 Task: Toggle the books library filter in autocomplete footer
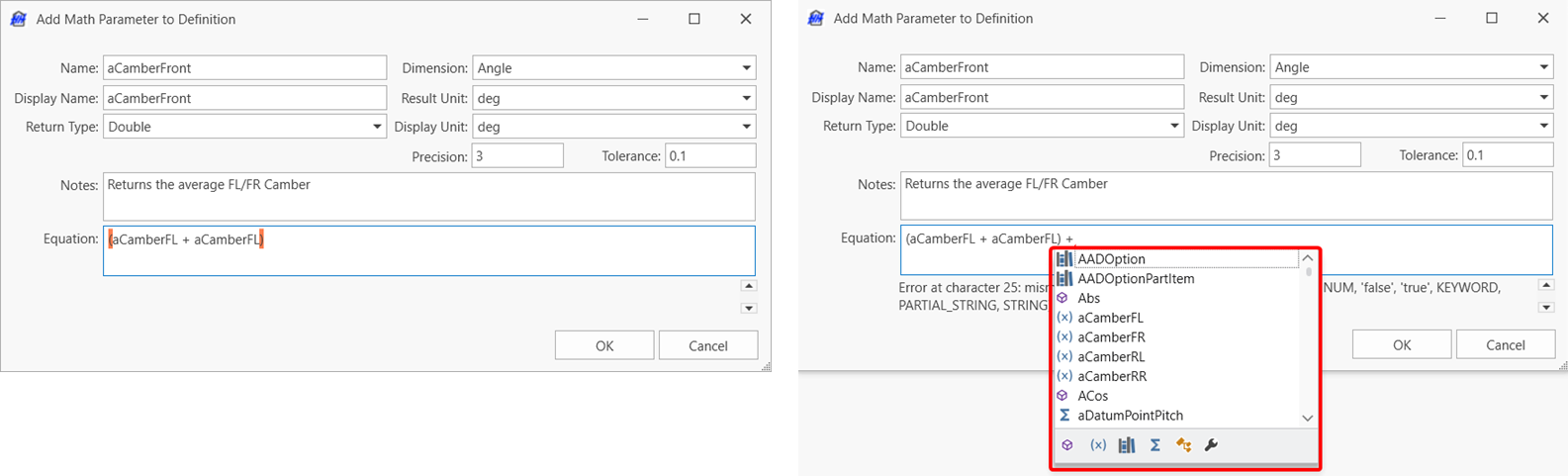[x=1126, y=445]
